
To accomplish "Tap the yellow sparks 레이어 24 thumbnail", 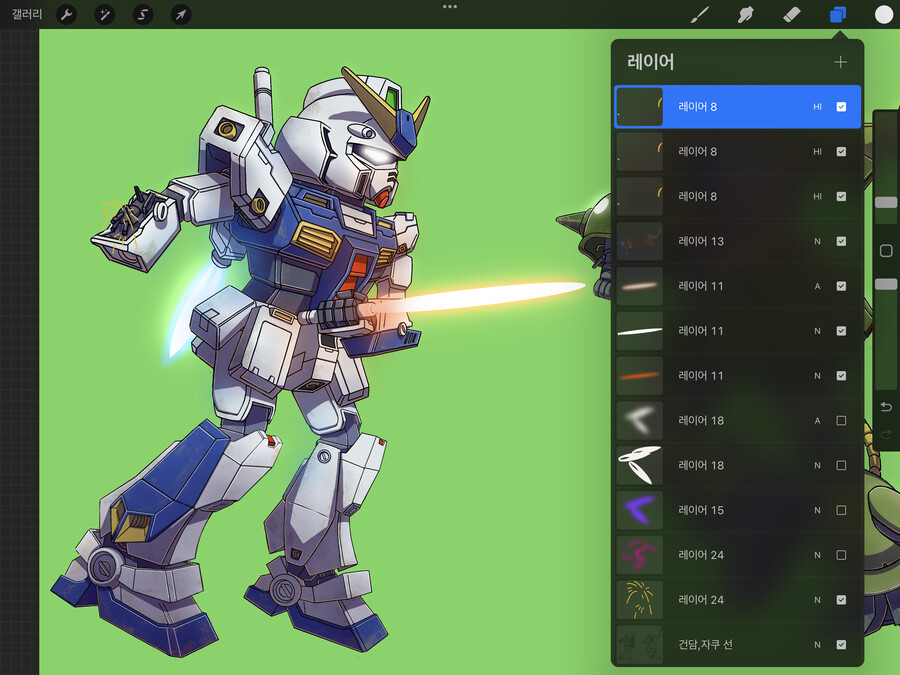I will tap(639, 600).
